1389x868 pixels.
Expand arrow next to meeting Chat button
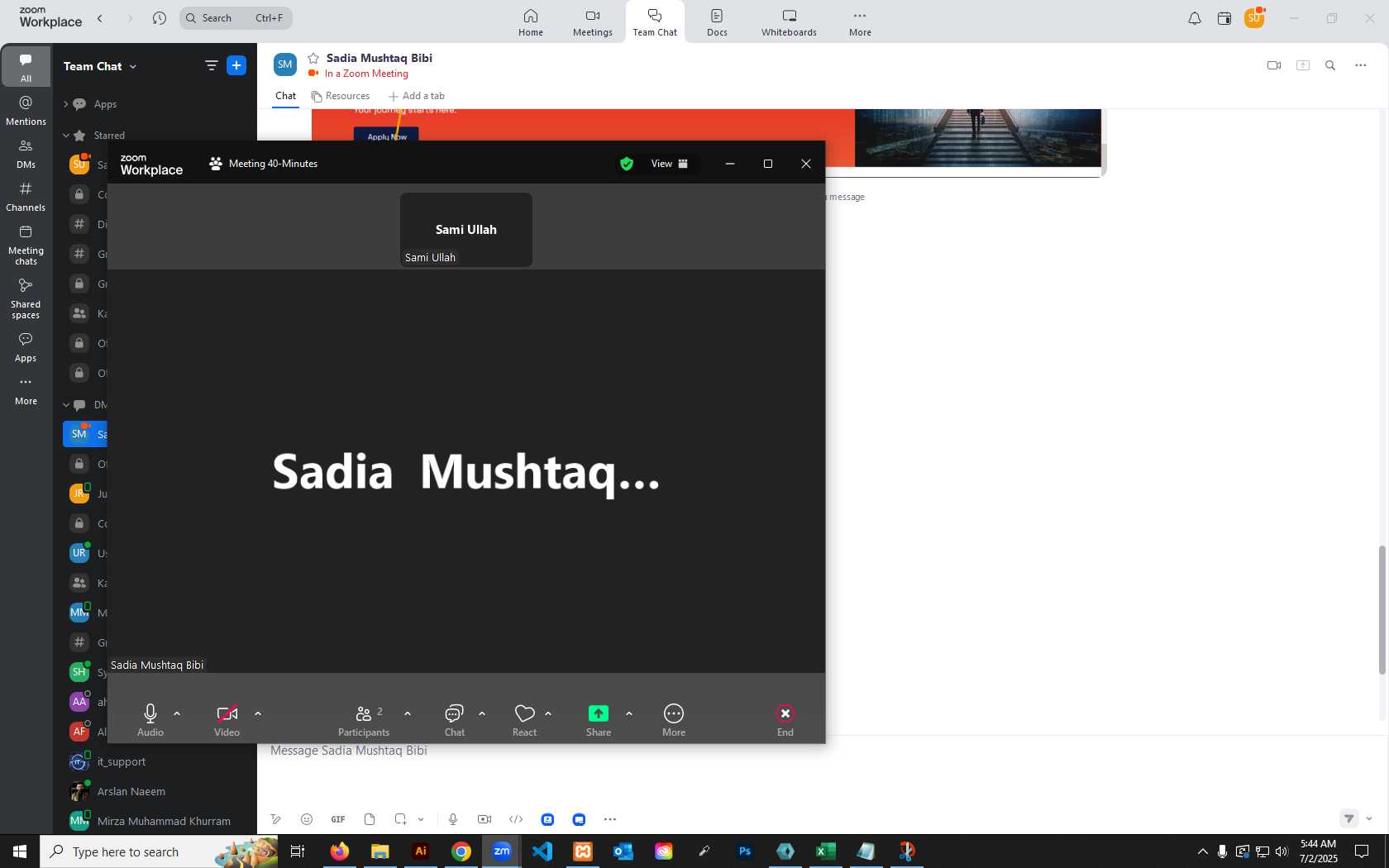482,713
